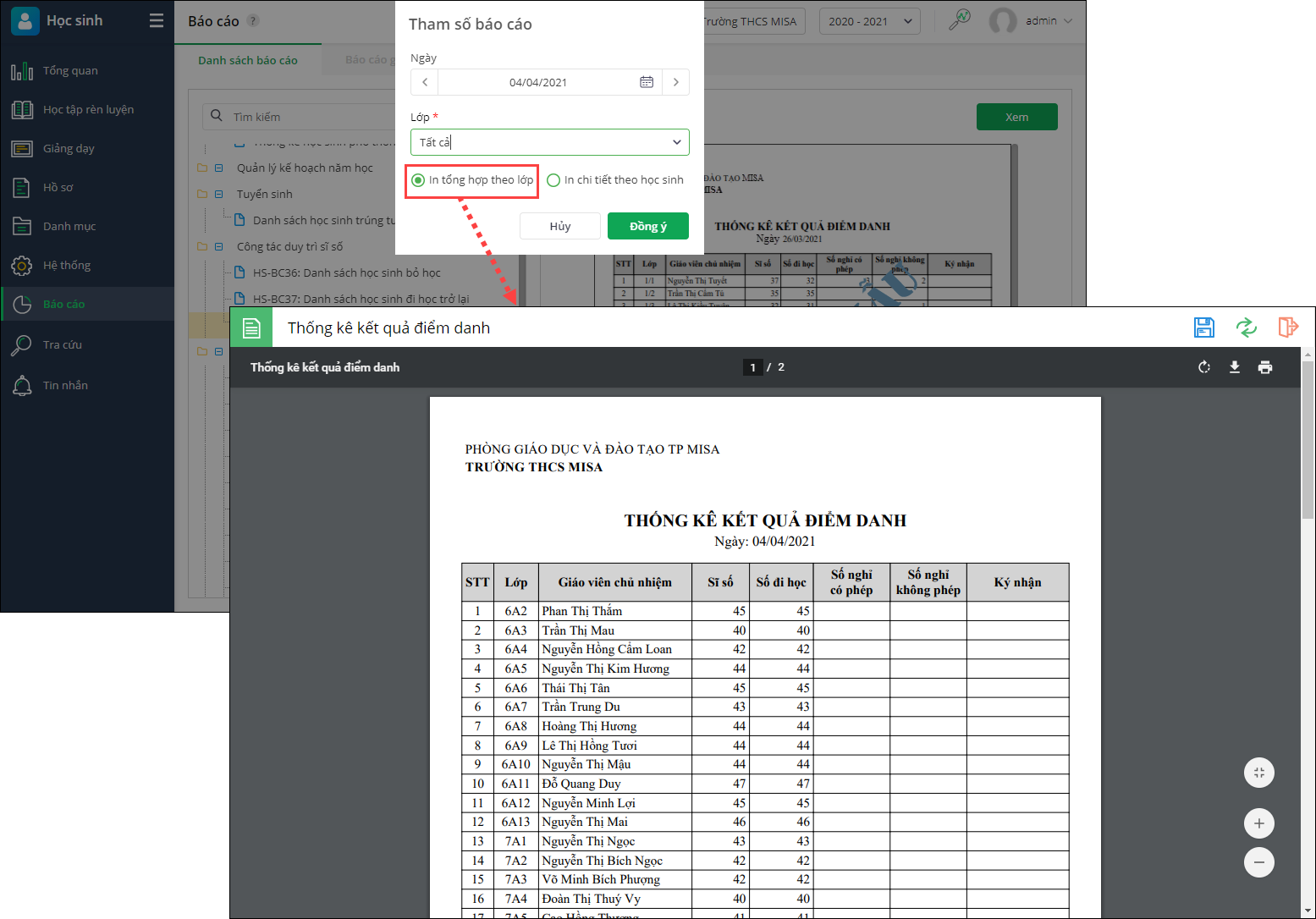
Task: Click the Báo cáo pie chart icon
Action: pyautogui.click(x=22, y=305)
